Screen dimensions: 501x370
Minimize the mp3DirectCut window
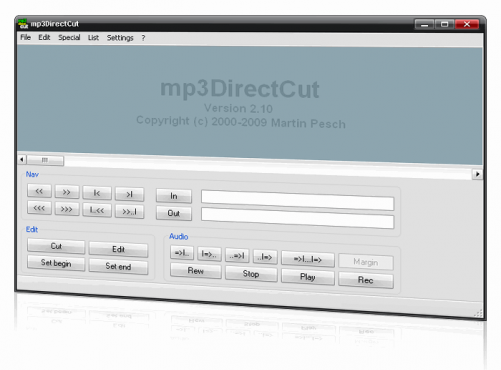424,24
